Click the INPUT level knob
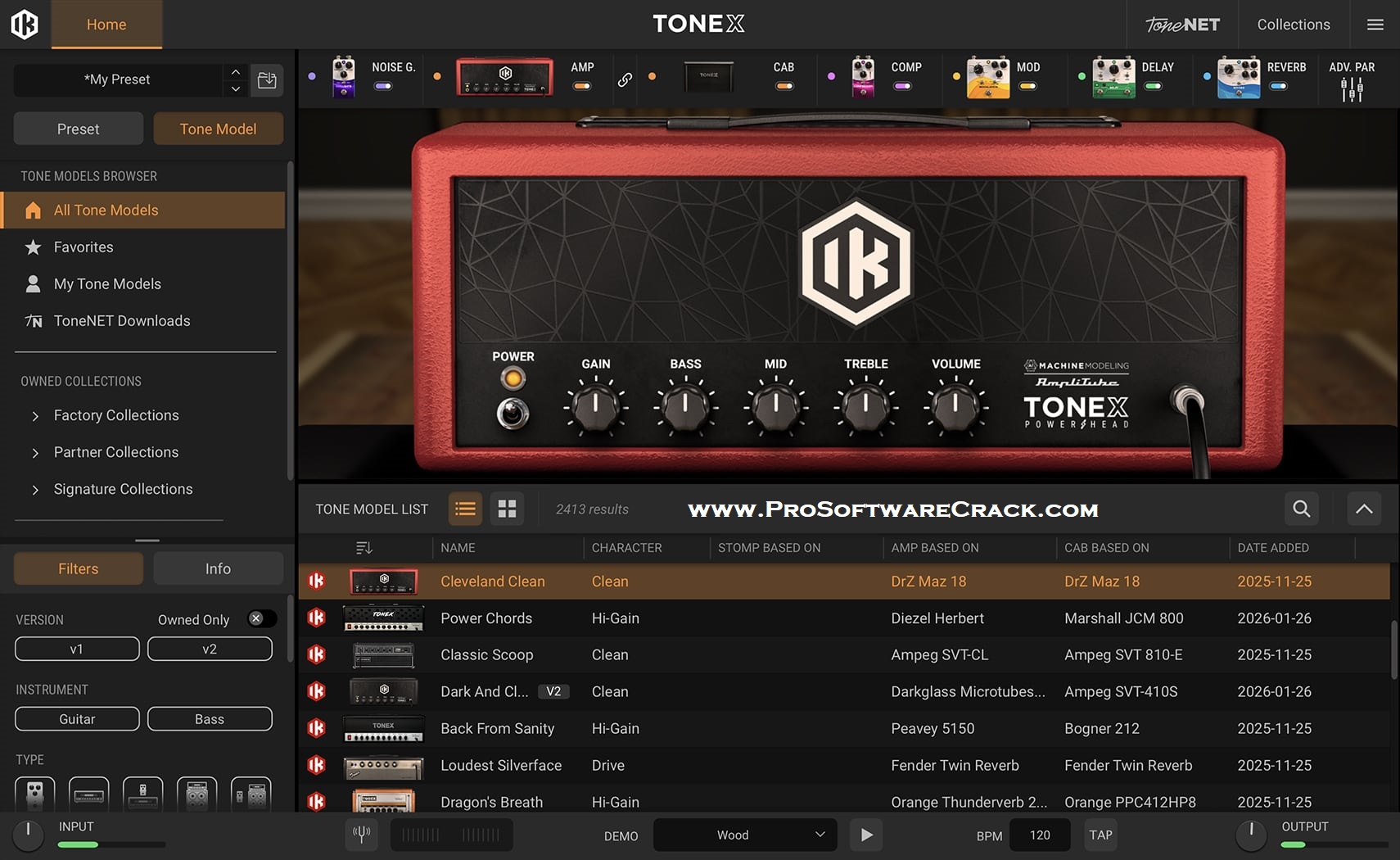The width and height of the screenshot is (1400, 860). click(28, 835)
